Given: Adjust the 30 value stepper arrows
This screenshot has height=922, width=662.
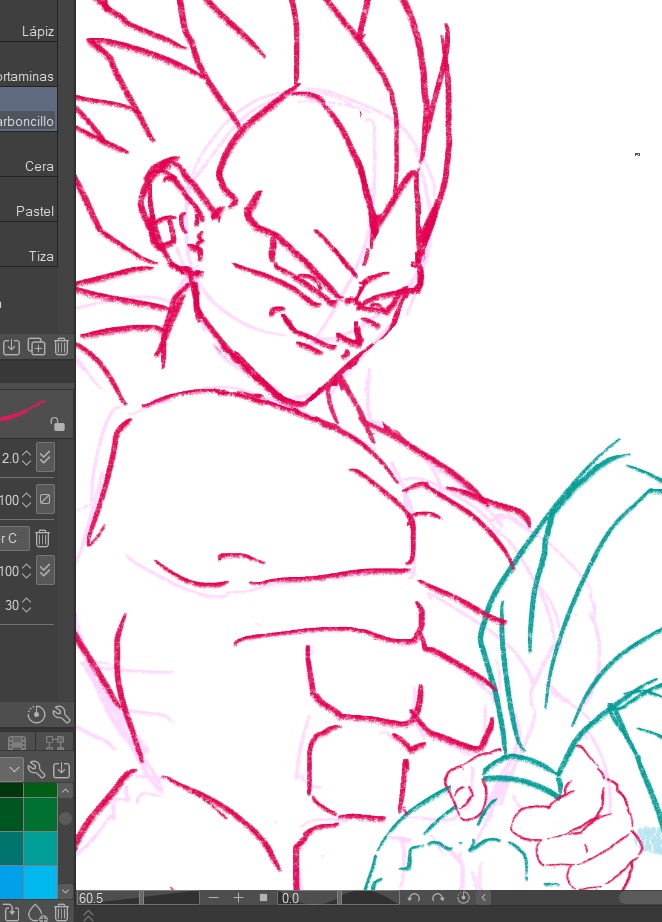Looking at the screenshot, I should click(26, 605).
